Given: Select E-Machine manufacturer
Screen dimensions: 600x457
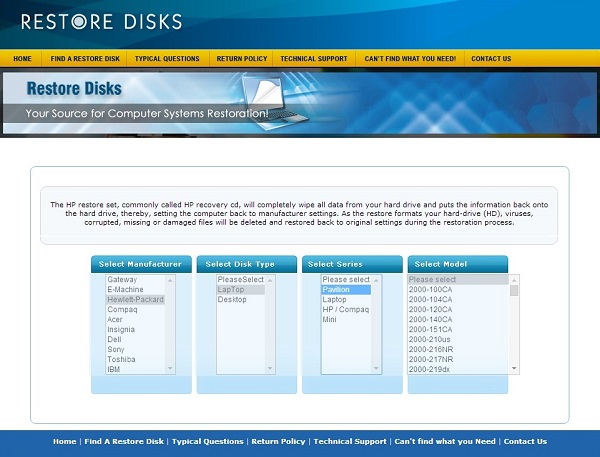Looking at the screenshot, I should click(x=135, y=289).
